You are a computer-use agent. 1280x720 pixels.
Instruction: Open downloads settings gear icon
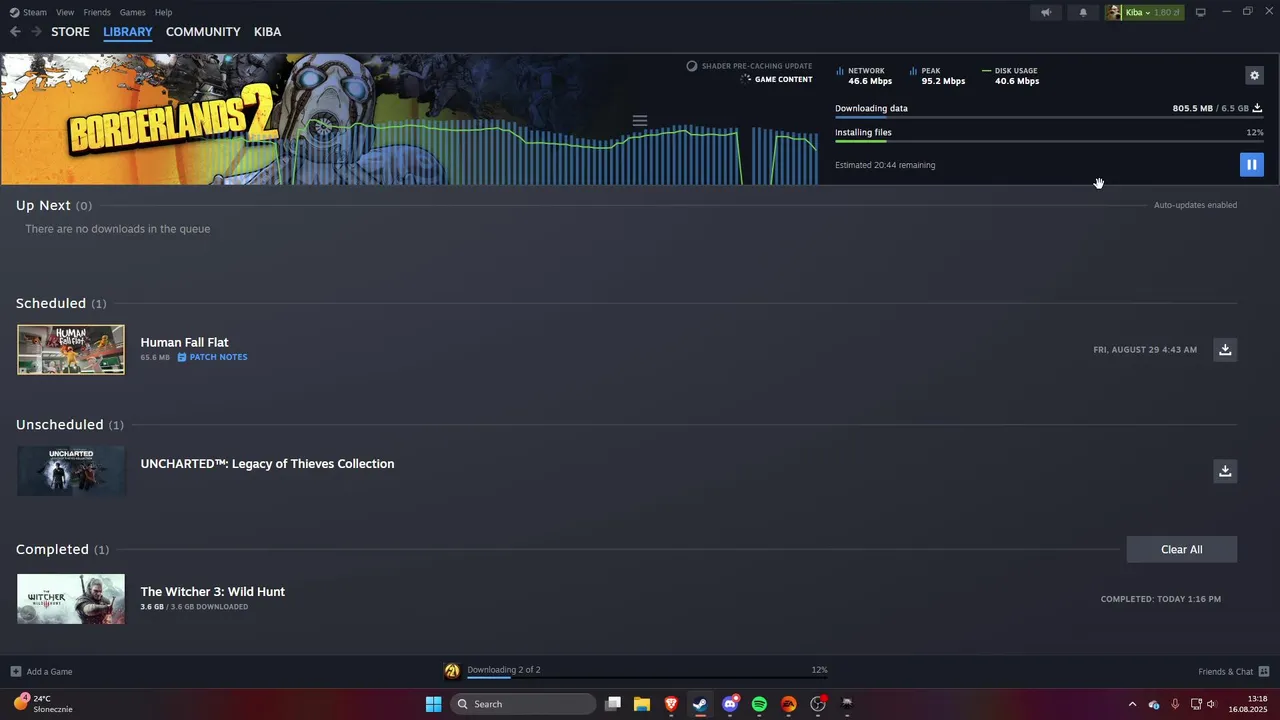[x=1254, y=75]
